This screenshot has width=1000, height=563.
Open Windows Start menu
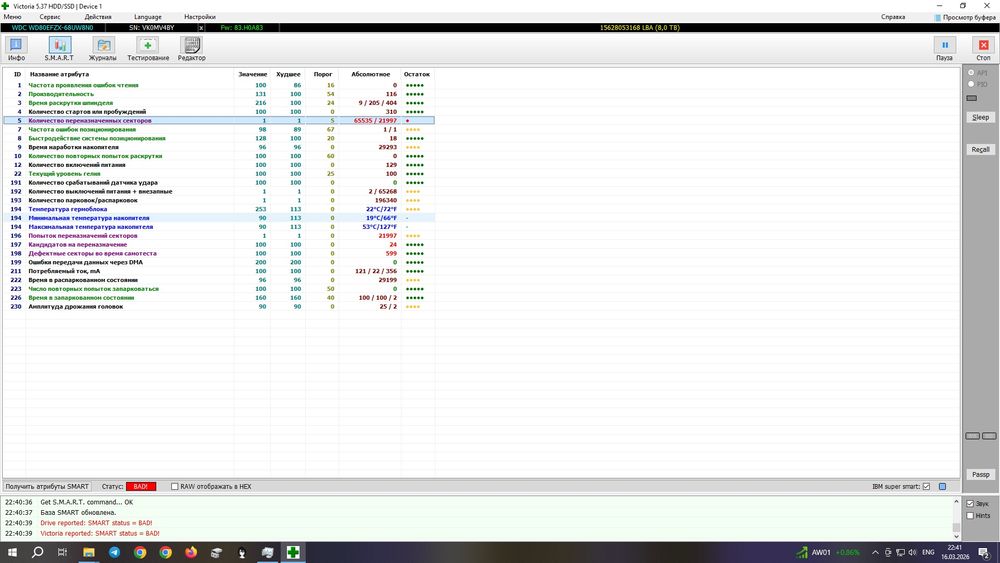11,552
